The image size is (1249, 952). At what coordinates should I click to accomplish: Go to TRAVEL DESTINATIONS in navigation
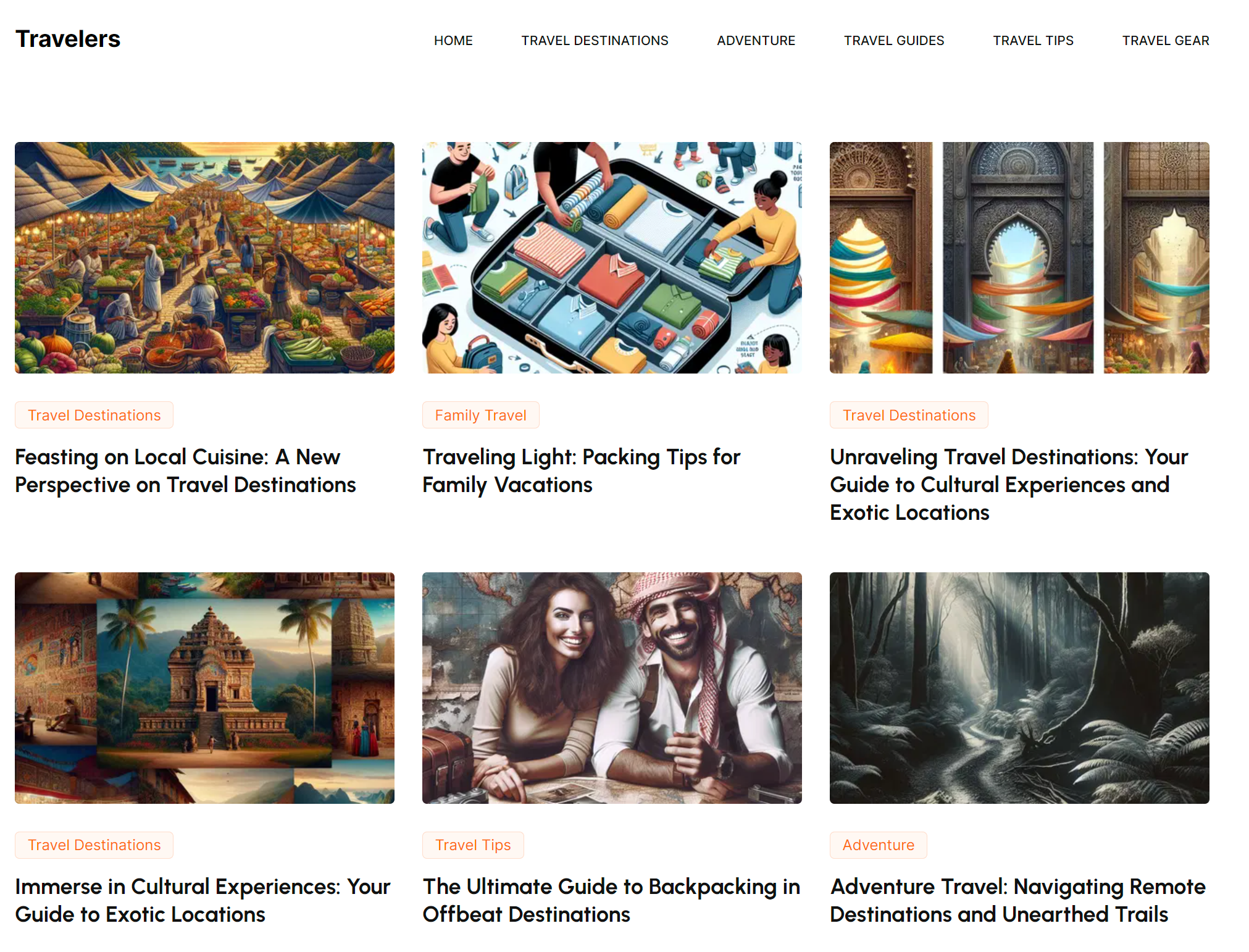tap(595, 41)
